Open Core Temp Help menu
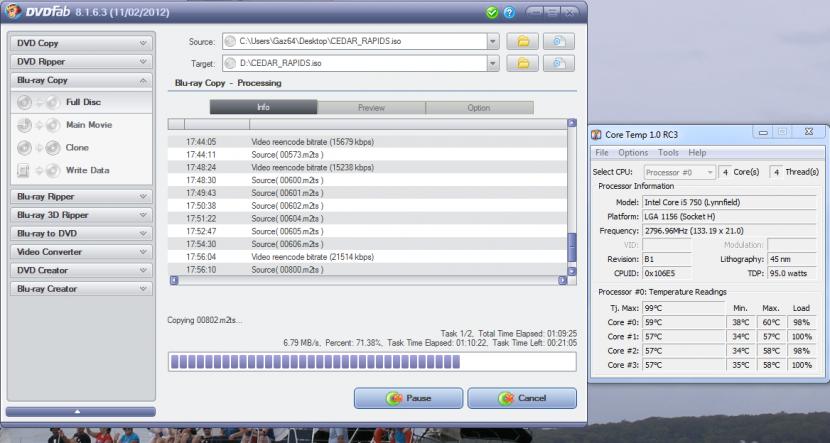 pyautogui.click(x=697, y=152)
